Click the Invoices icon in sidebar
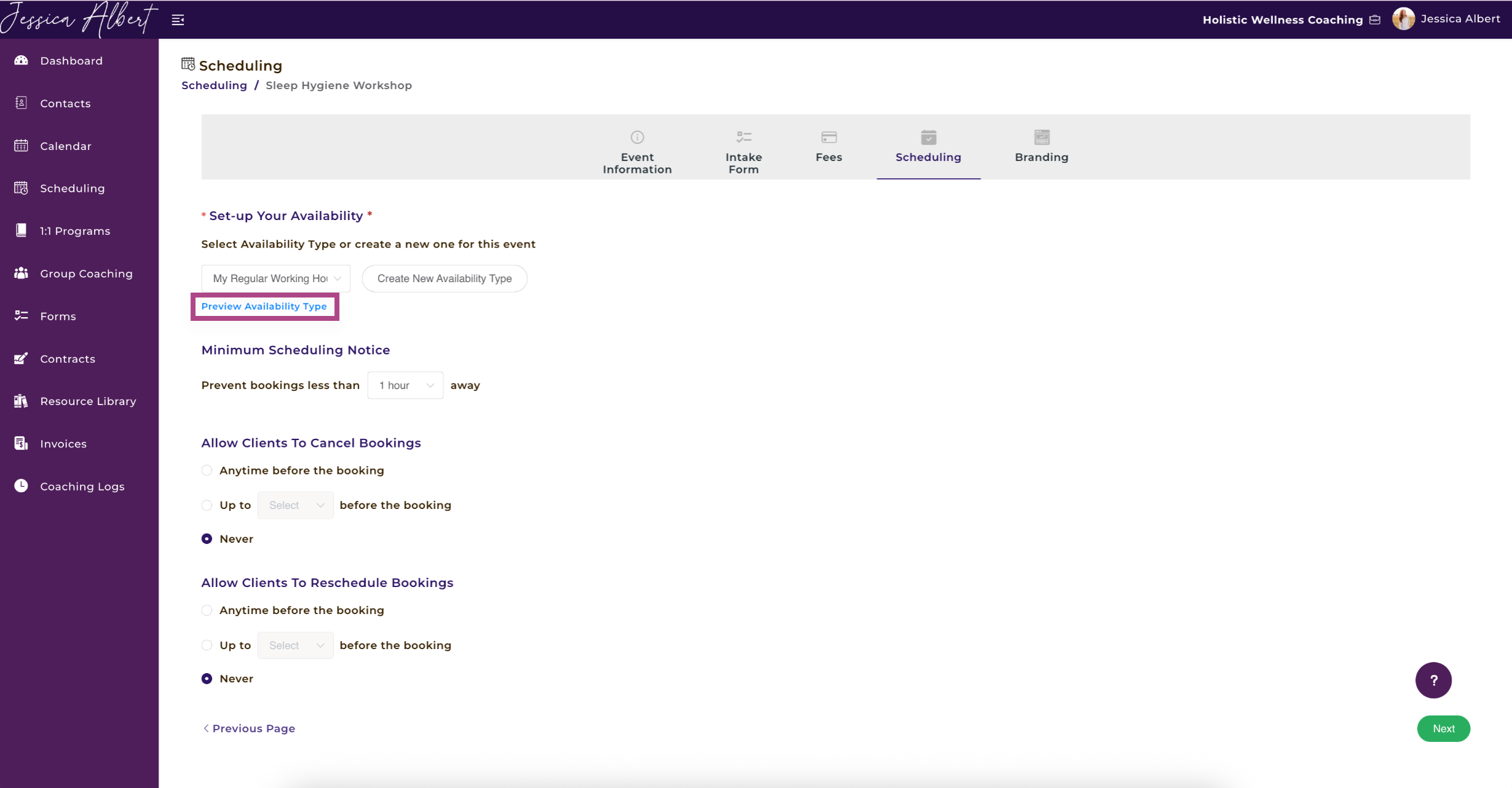The height and width of the screenshot is (788, 1512). click(22, 443)
